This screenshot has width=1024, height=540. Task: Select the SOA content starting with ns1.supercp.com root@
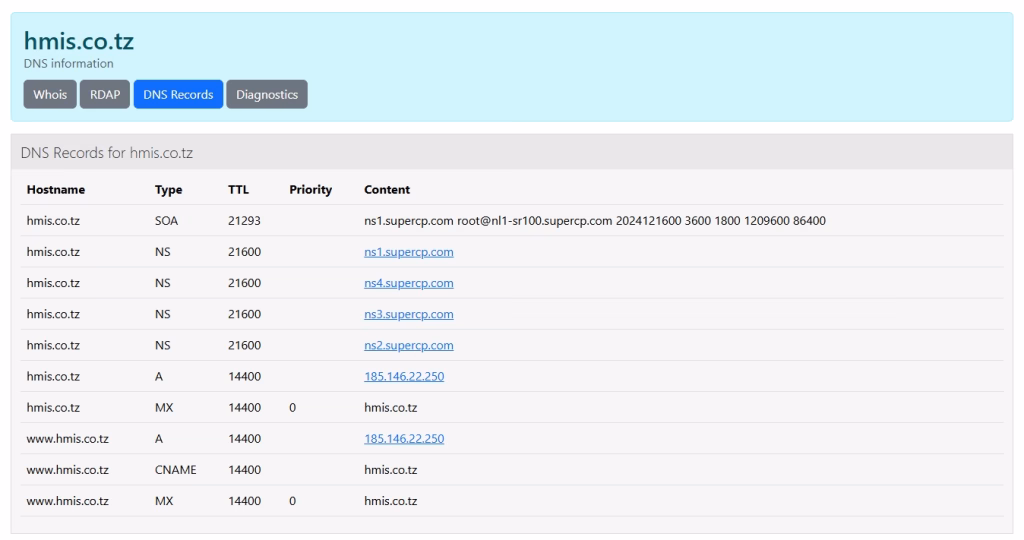[595, 221]
